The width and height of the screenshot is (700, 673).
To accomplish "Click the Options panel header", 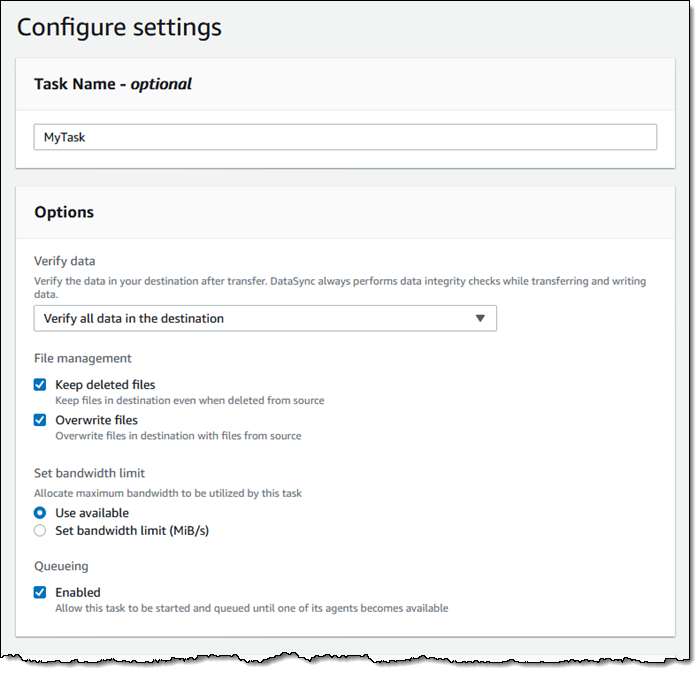I will [x=64, y=212].
